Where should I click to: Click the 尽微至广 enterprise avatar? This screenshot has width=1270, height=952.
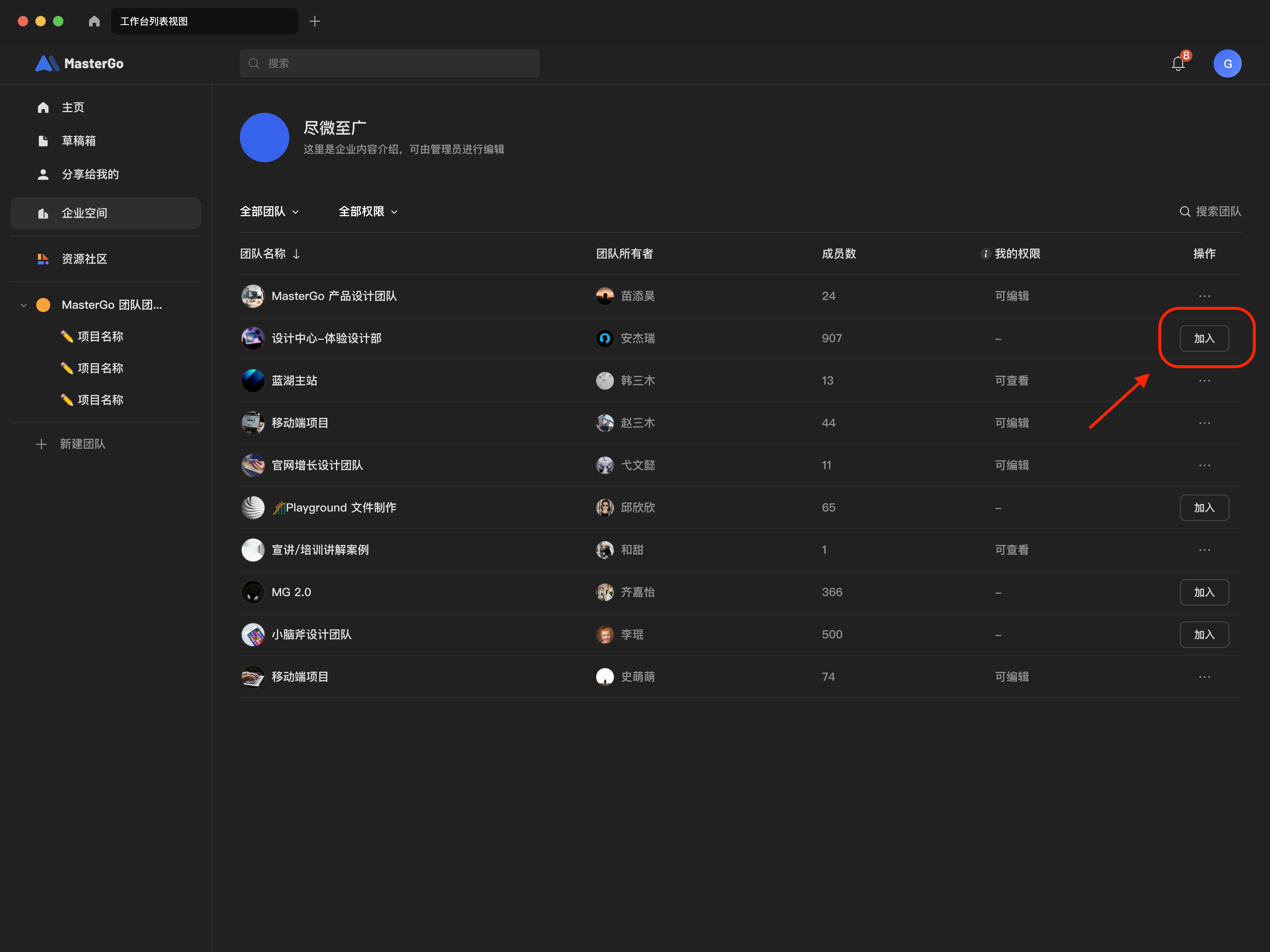pos(265,138)
